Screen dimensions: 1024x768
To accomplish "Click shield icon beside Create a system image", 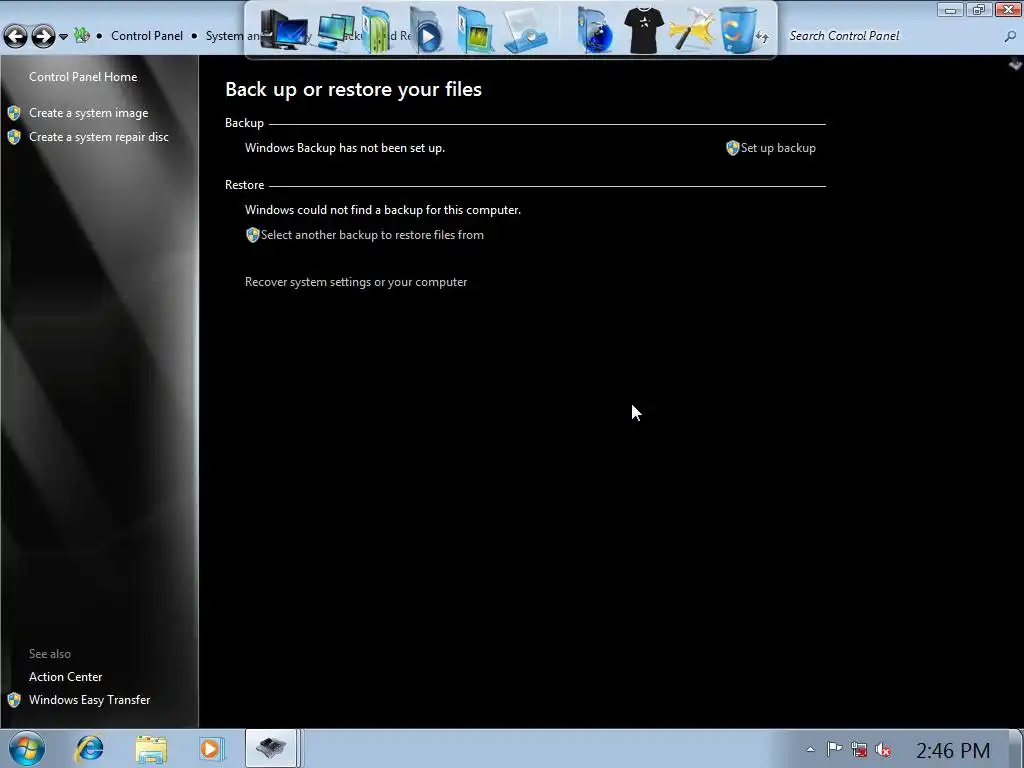I will tap(14, 113).
